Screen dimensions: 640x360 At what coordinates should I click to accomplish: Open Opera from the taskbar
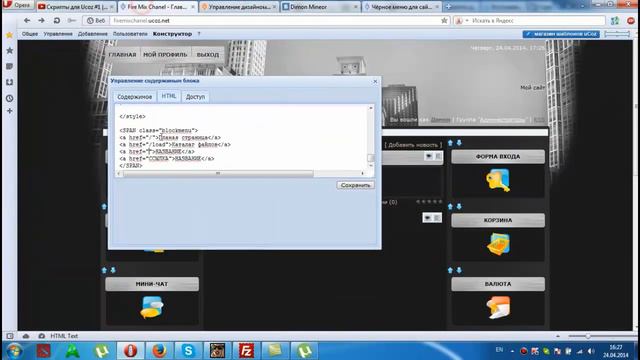pos(131,351)
